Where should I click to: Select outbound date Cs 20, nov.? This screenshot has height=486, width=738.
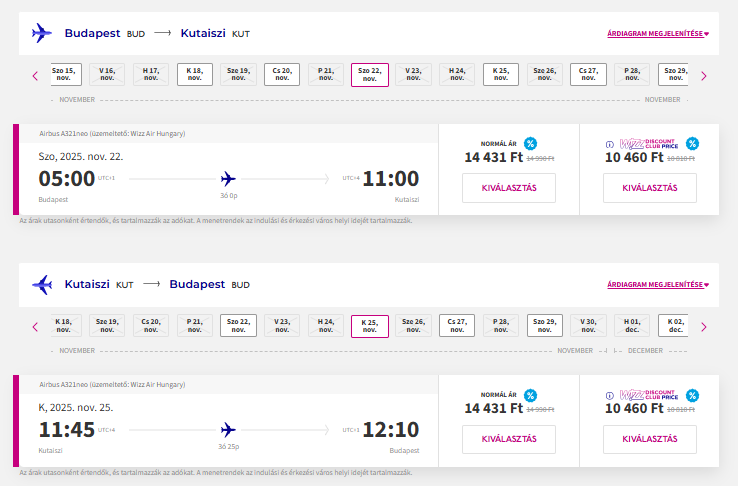[282, 74]
